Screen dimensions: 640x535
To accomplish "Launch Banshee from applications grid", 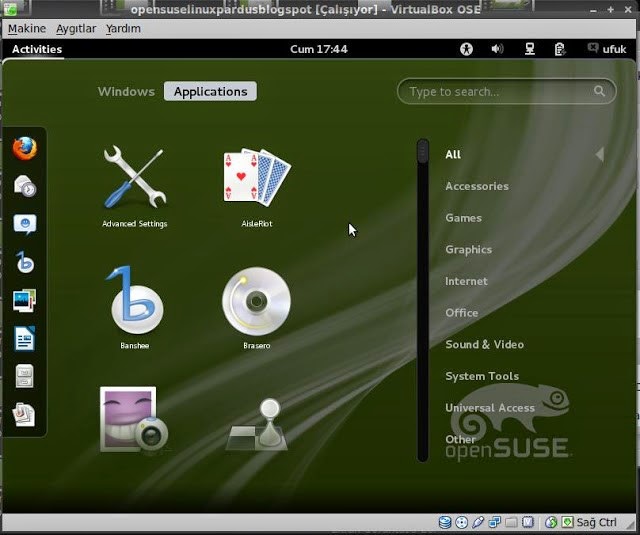I will [x=134, y=307].
